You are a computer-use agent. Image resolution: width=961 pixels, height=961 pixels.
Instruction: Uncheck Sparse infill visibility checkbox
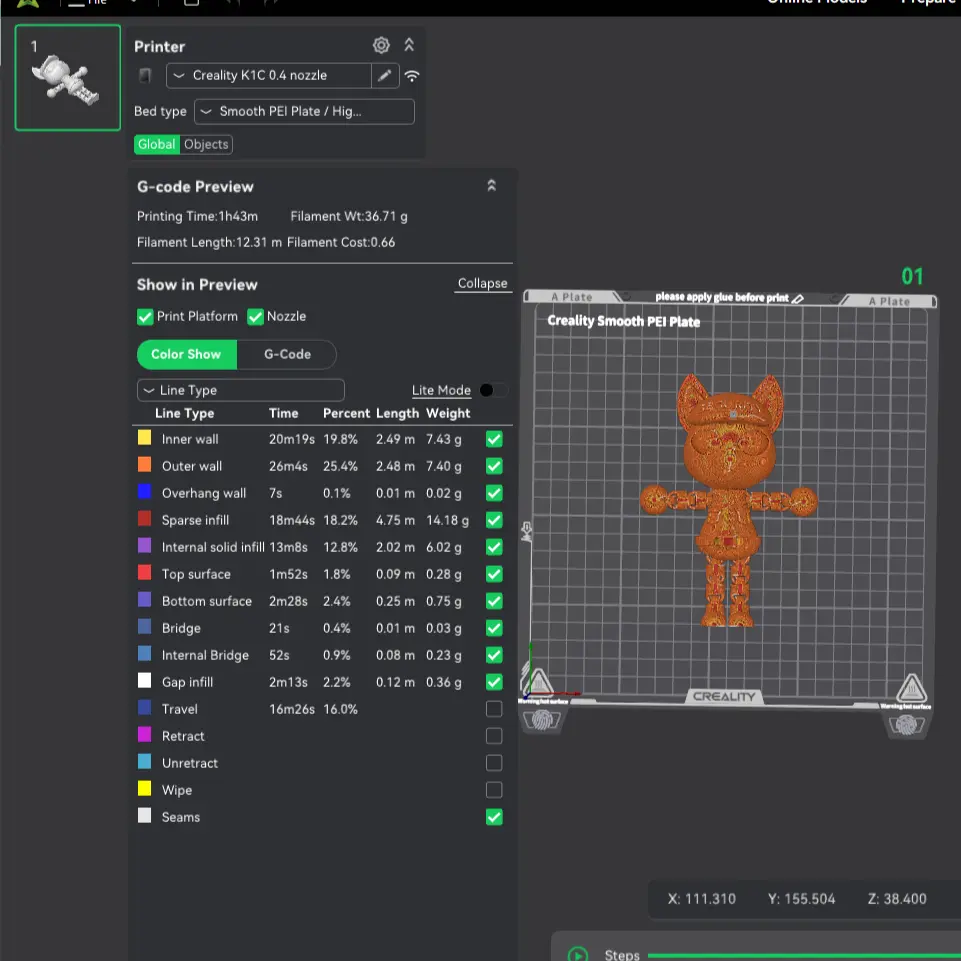[494, 520]
